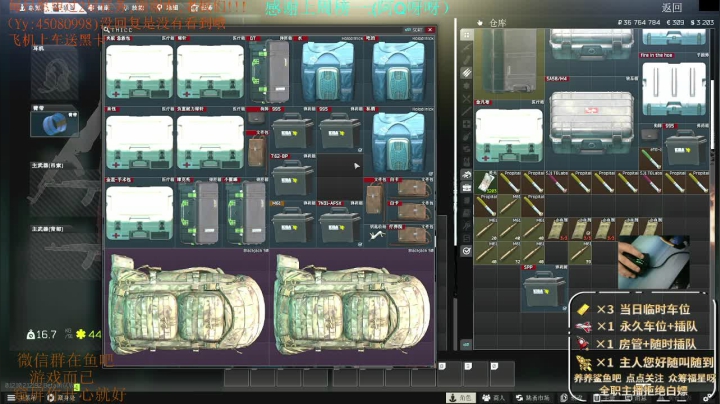Select the M61 ammo box in THICC case

click(292, 224)
